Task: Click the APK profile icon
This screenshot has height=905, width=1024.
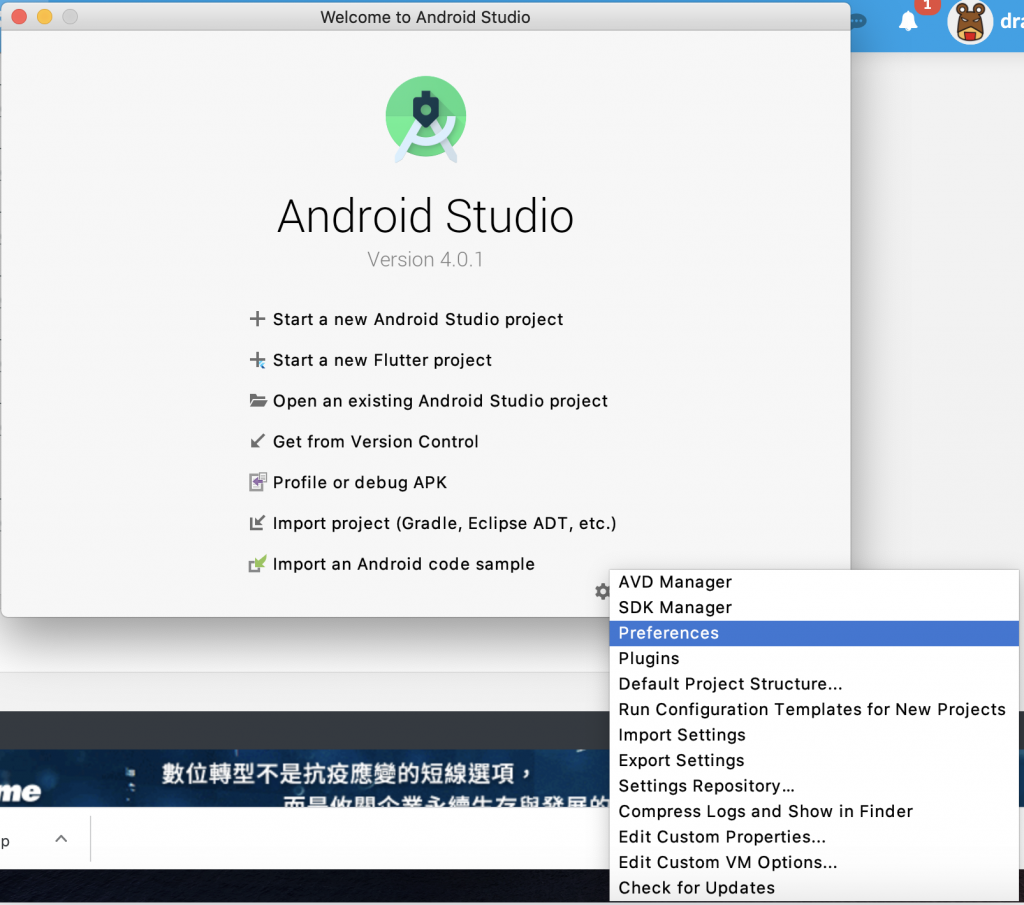Action: (258, 482)
